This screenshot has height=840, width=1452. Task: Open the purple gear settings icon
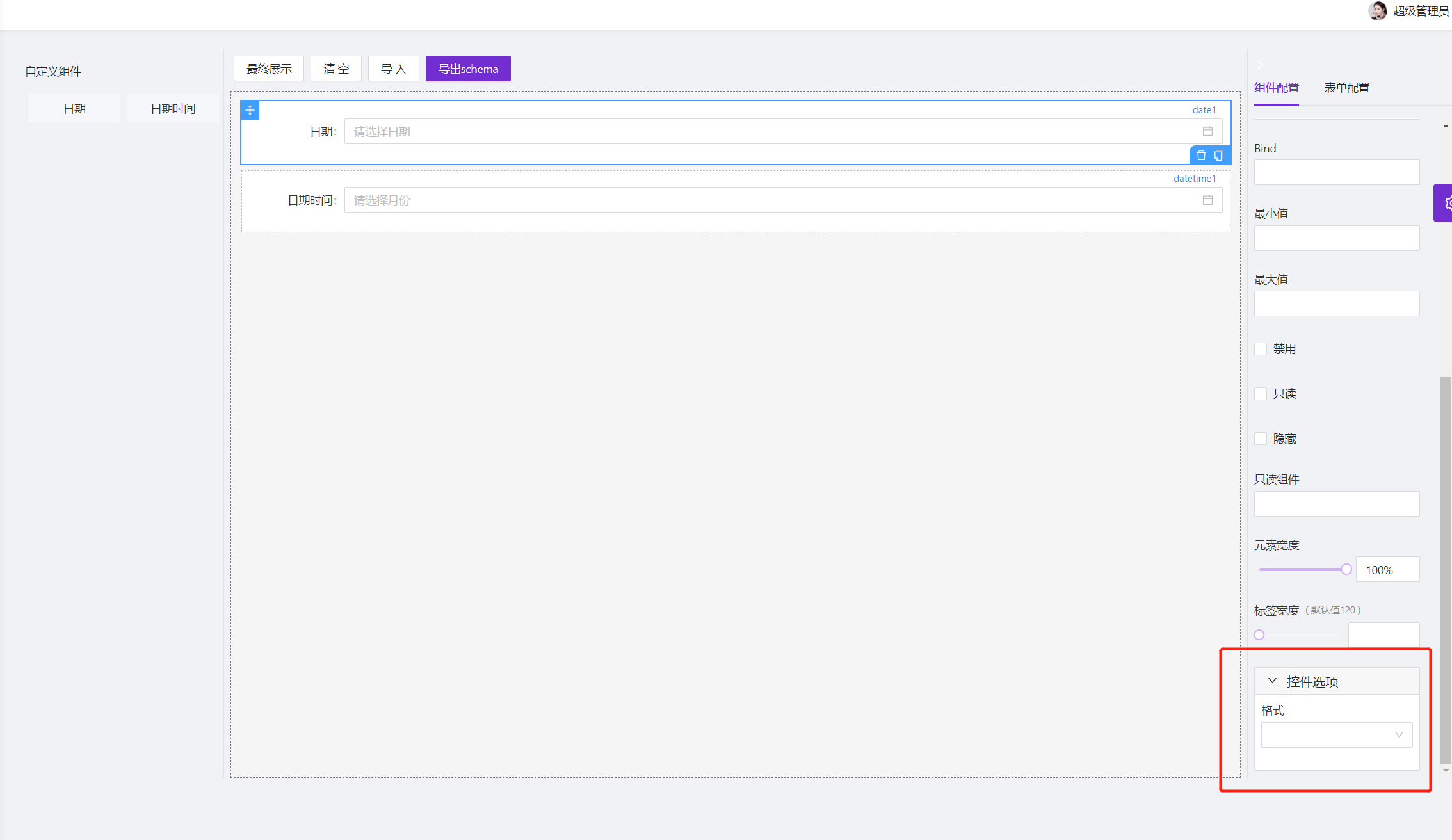[x=1447, y=203]
